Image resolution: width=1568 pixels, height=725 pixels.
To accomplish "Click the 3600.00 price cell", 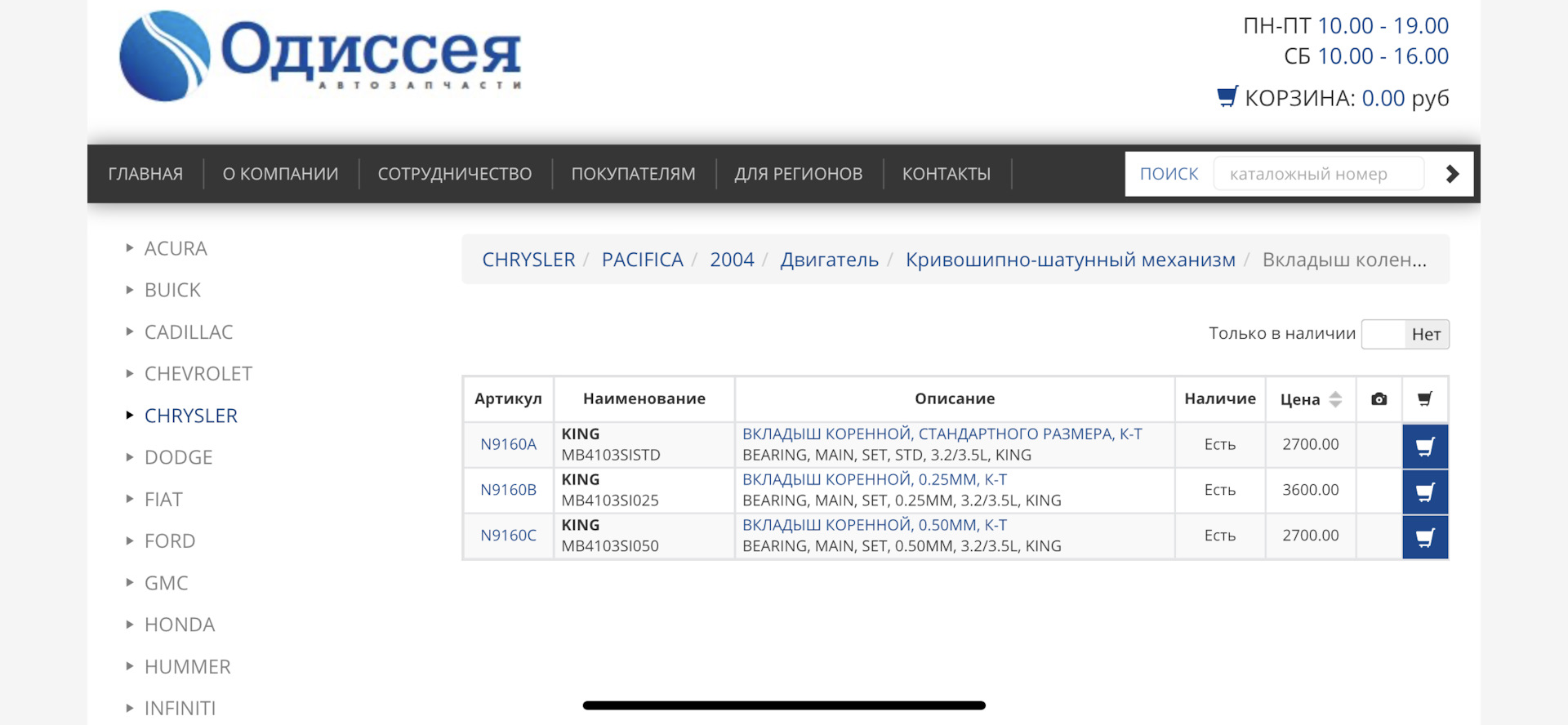I will pyautogui.click(x=1310, y=490).
